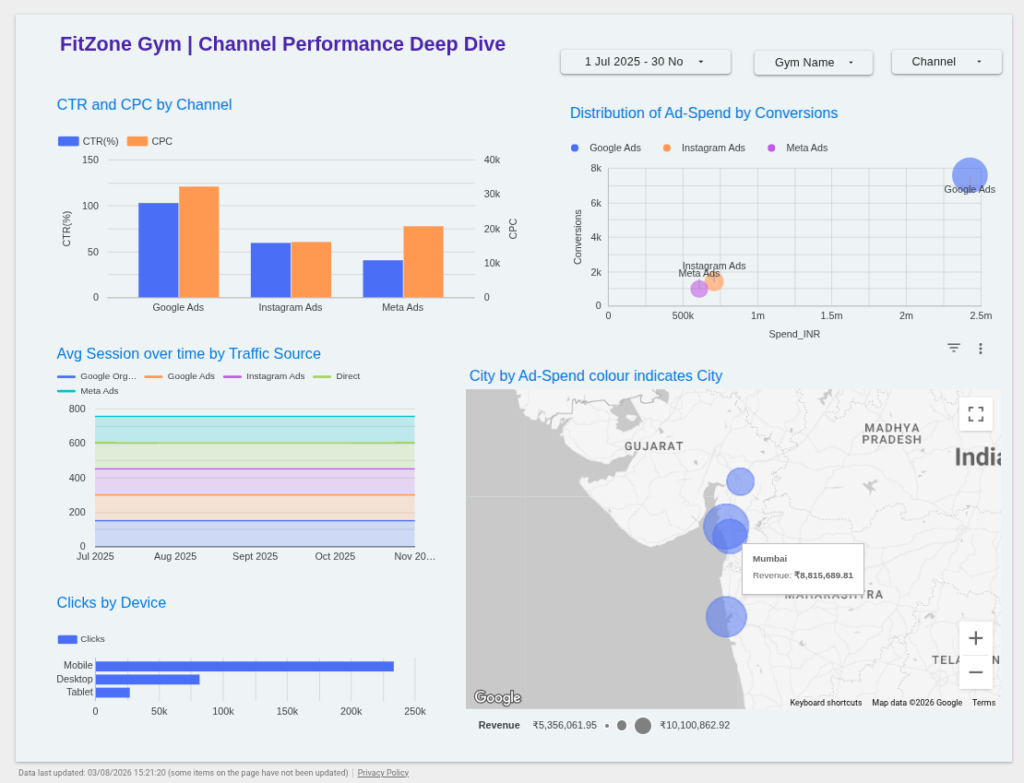Select the Meta Ads CPC orange bar
1024x783 pixels.
423,262
